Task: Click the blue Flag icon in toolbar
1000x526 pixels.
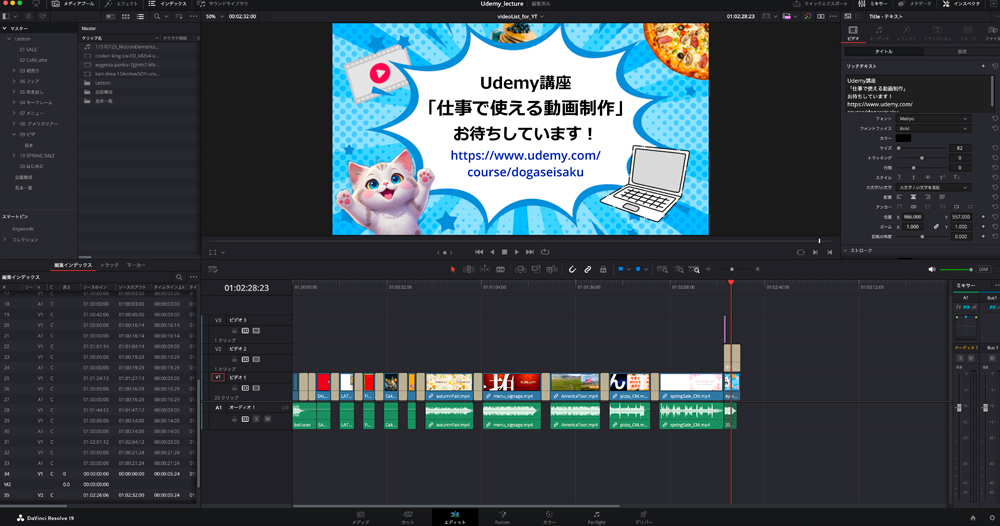Action: [621, 269]
